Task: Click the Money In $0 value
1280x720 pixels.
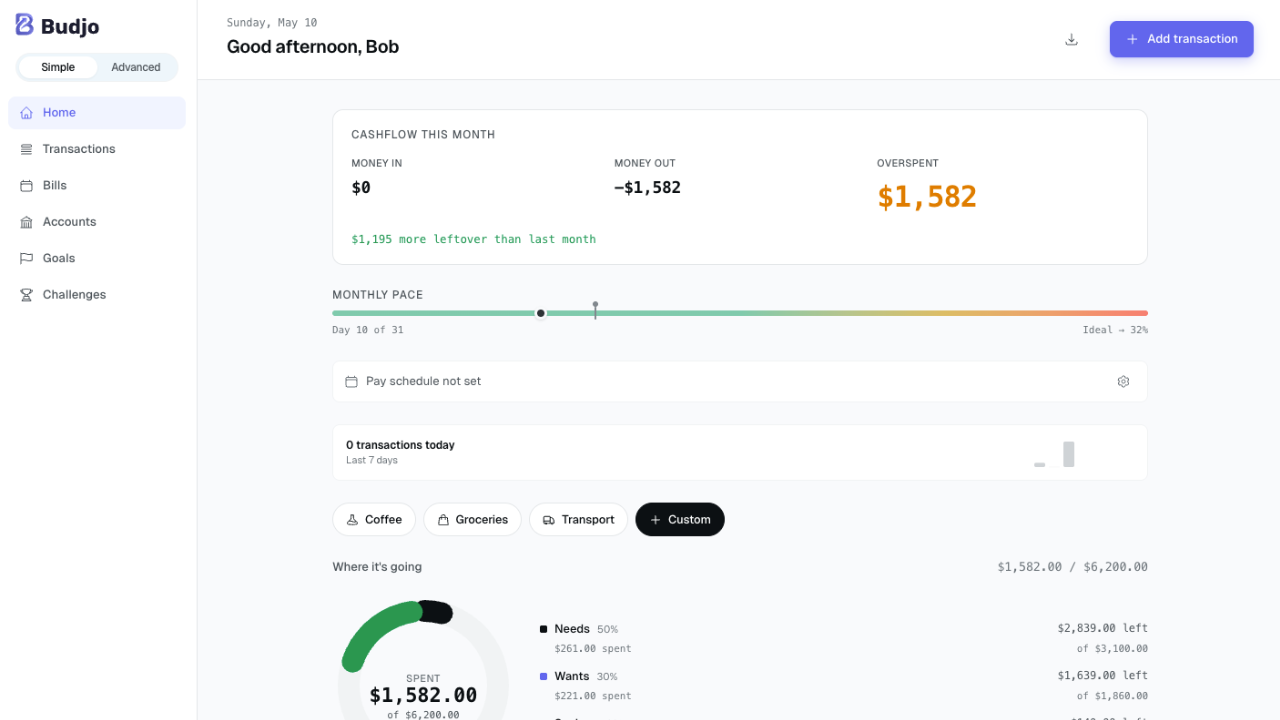Action: pos(361,187)
